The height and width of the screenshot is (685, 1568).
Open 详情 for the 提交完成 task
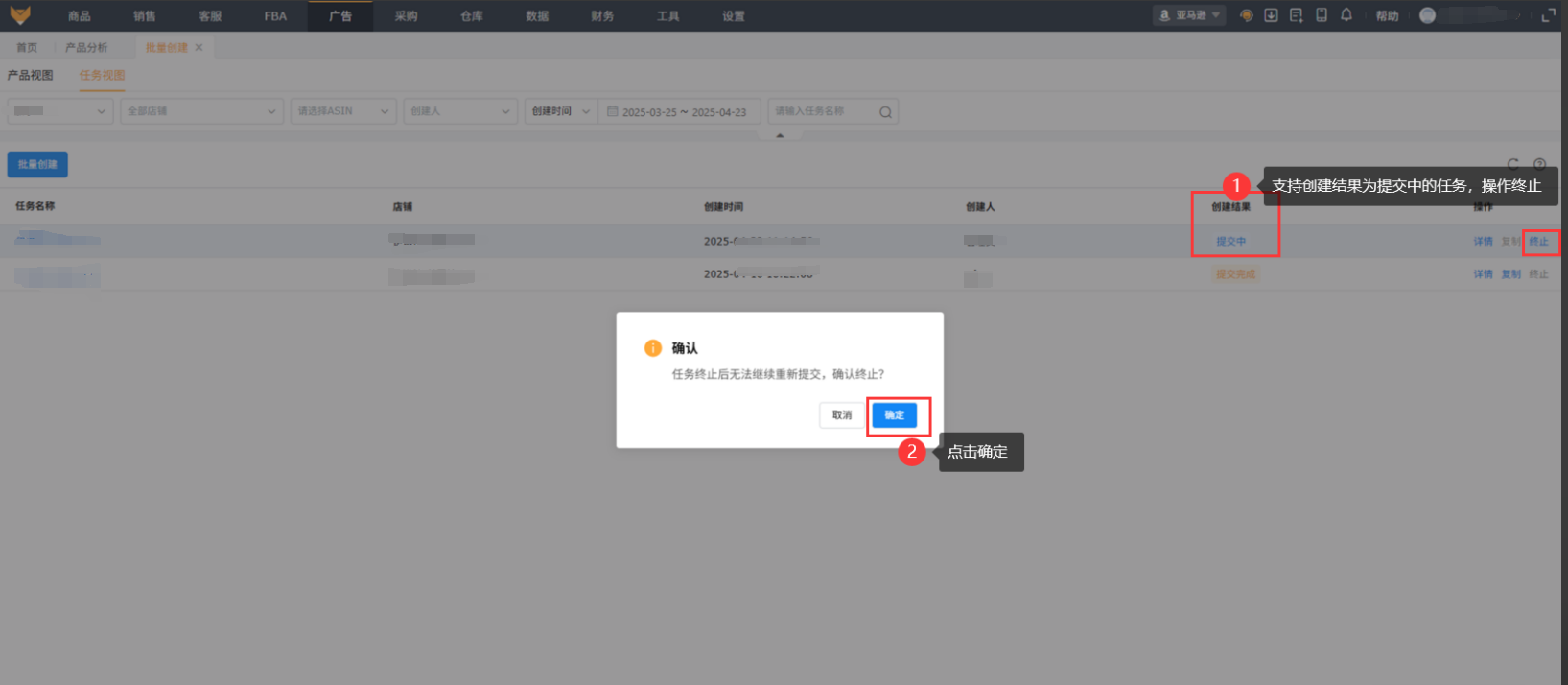(x=1483, y=274)
